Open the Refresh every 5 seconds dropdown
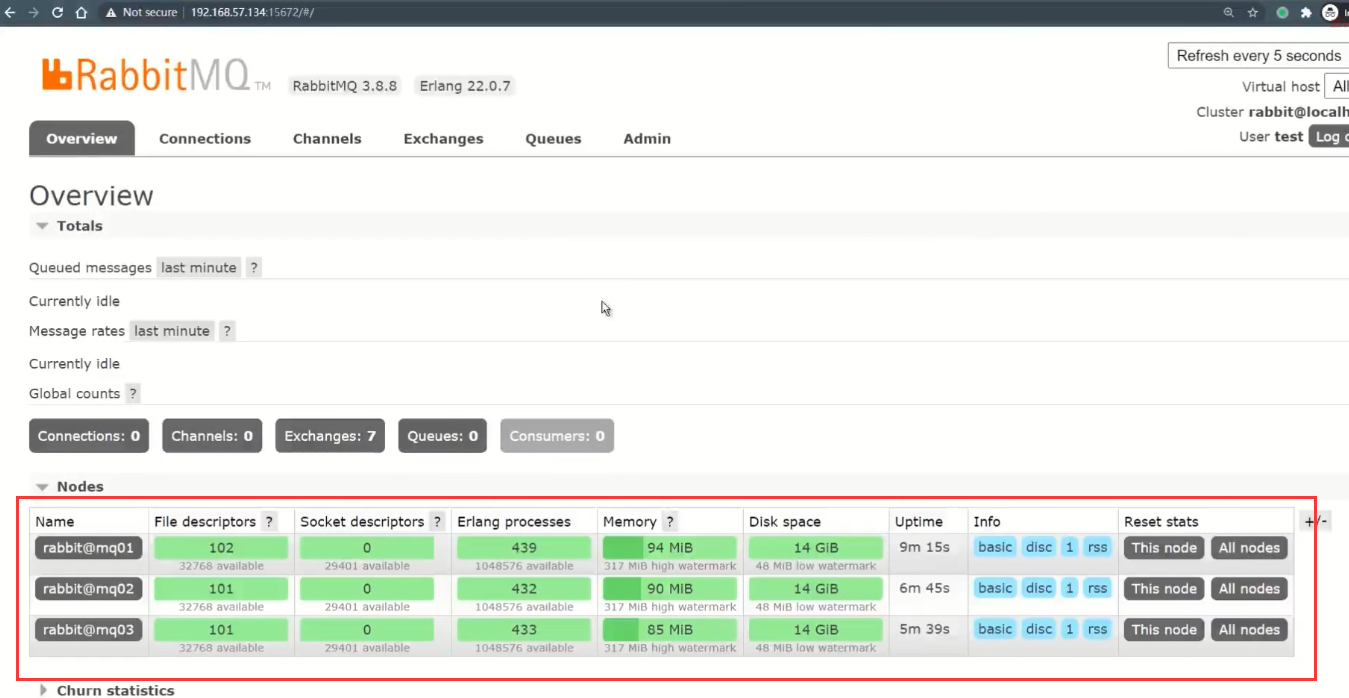The height and width of the screenshot is (698, 1349). [1258, 56]
